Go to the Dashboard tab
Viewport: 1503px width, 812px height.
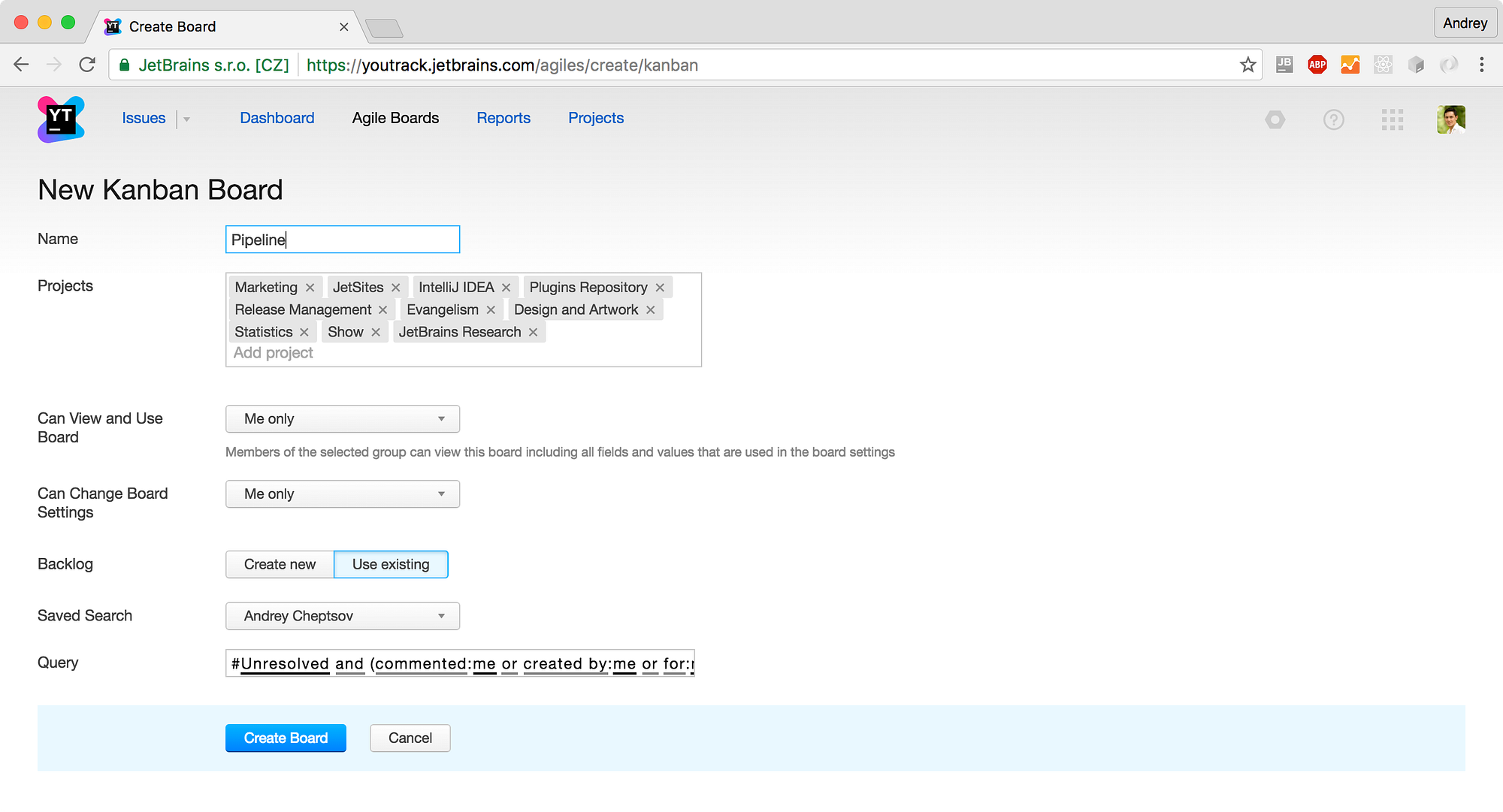pyautogui.click(x=277, y=118)
